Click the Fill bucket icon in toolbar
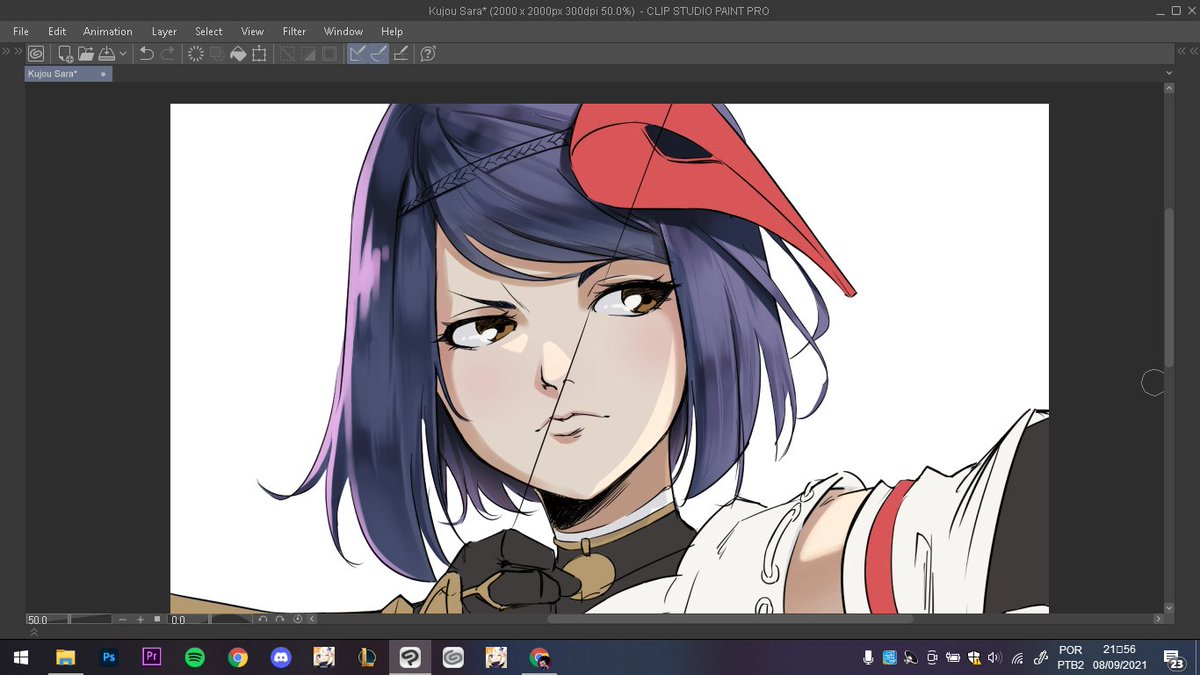The width and height of the screenshot is (1200, 675). click(238, 54)
